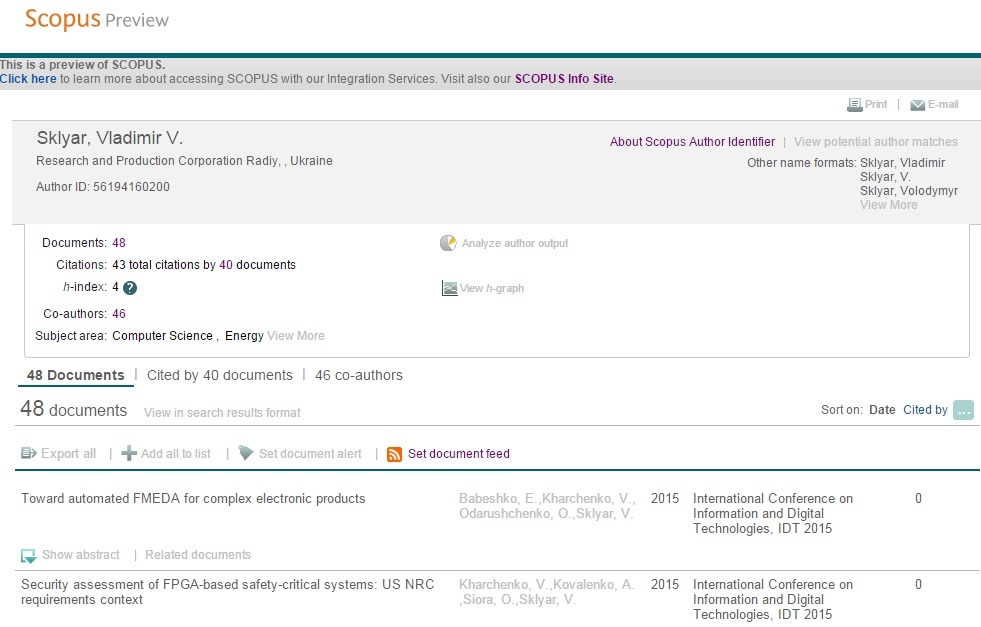
Task: Click the Export all arrow icon
Action: pyautogui.click(x=29, y=453)
